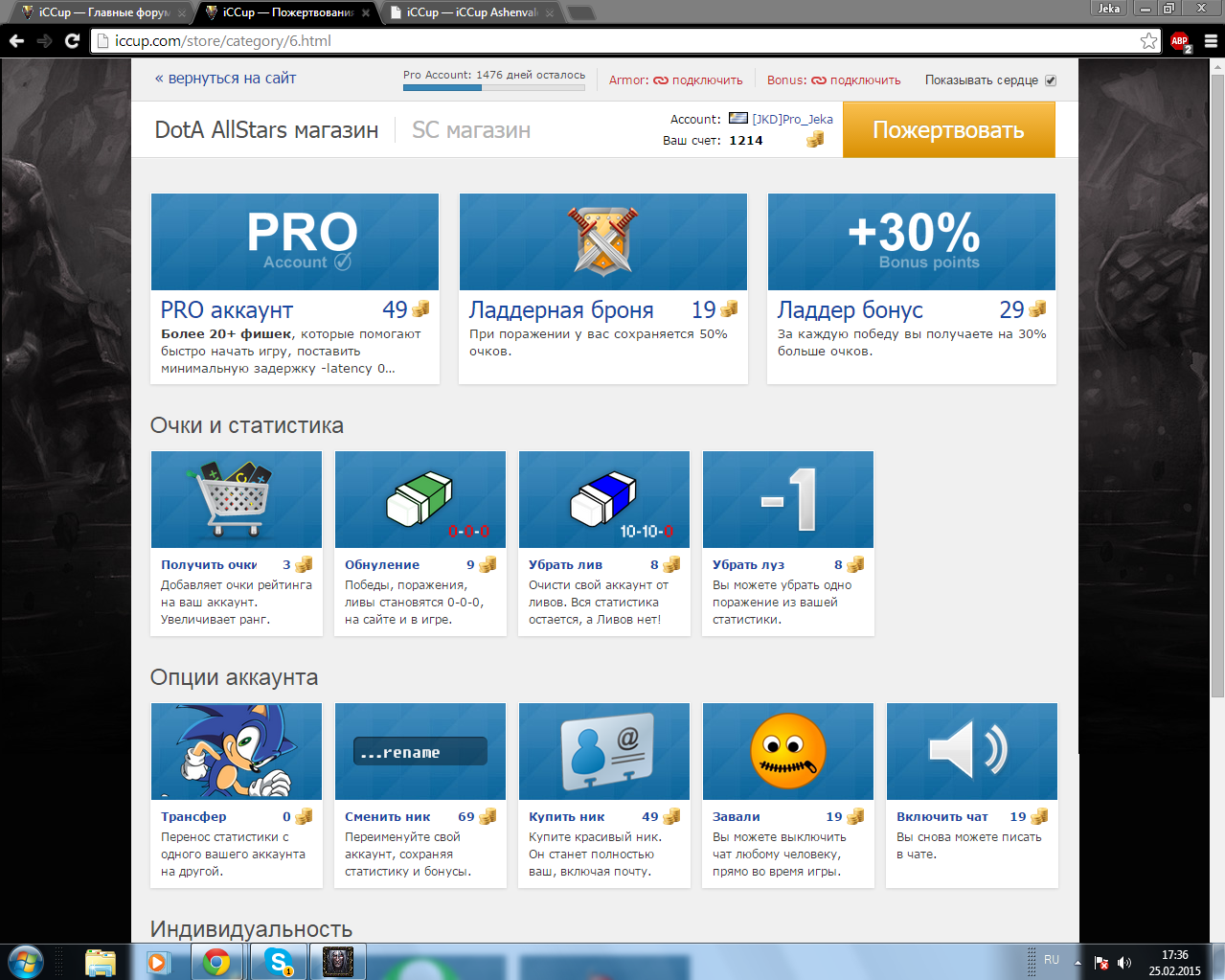Click the coin icon beside PRO аккаунт price 49
Viewport: 1225px width, 980px height.
pos(420,309)
